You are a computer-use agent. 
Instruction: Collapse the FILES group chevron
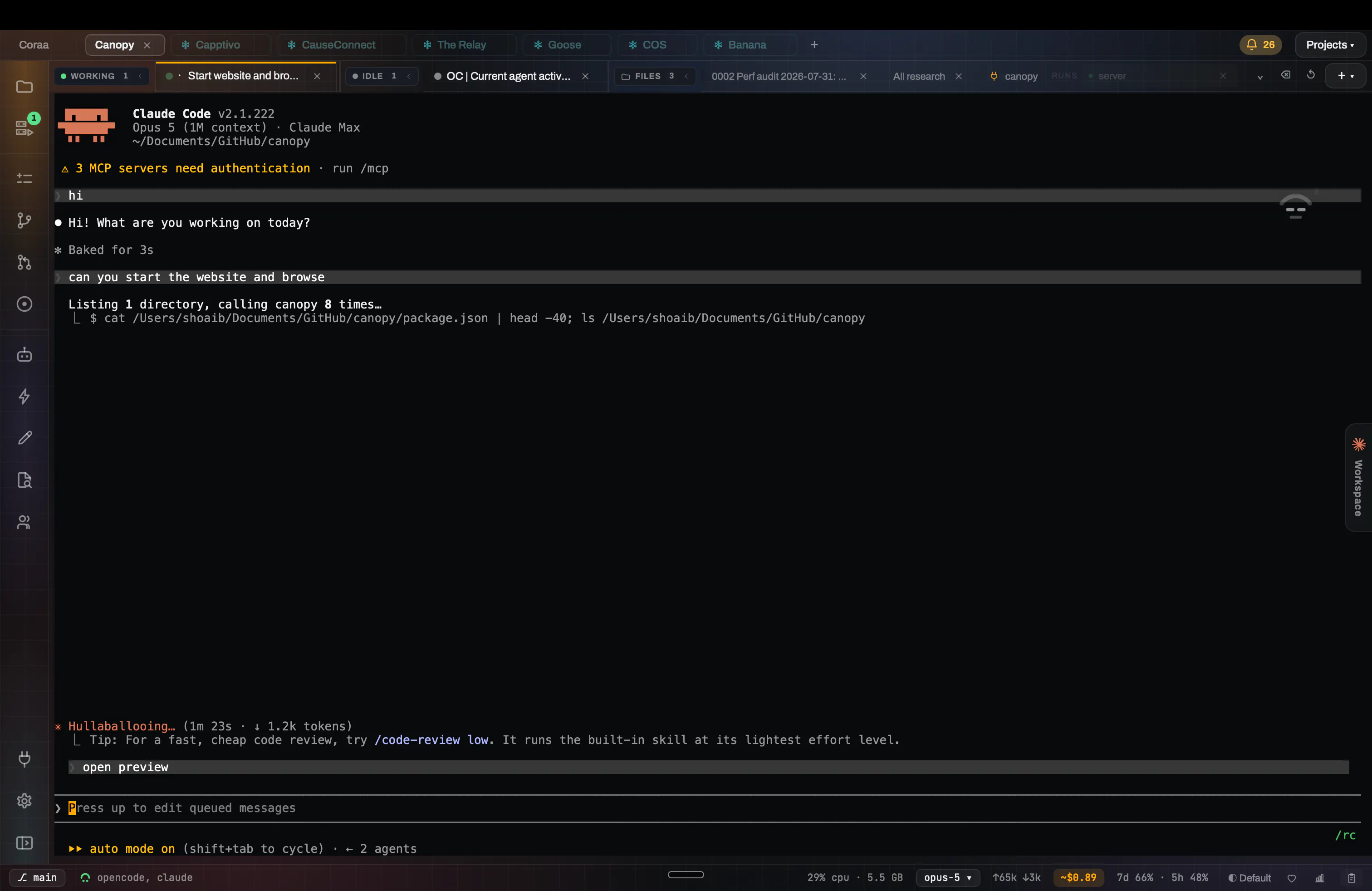[686, 75]
